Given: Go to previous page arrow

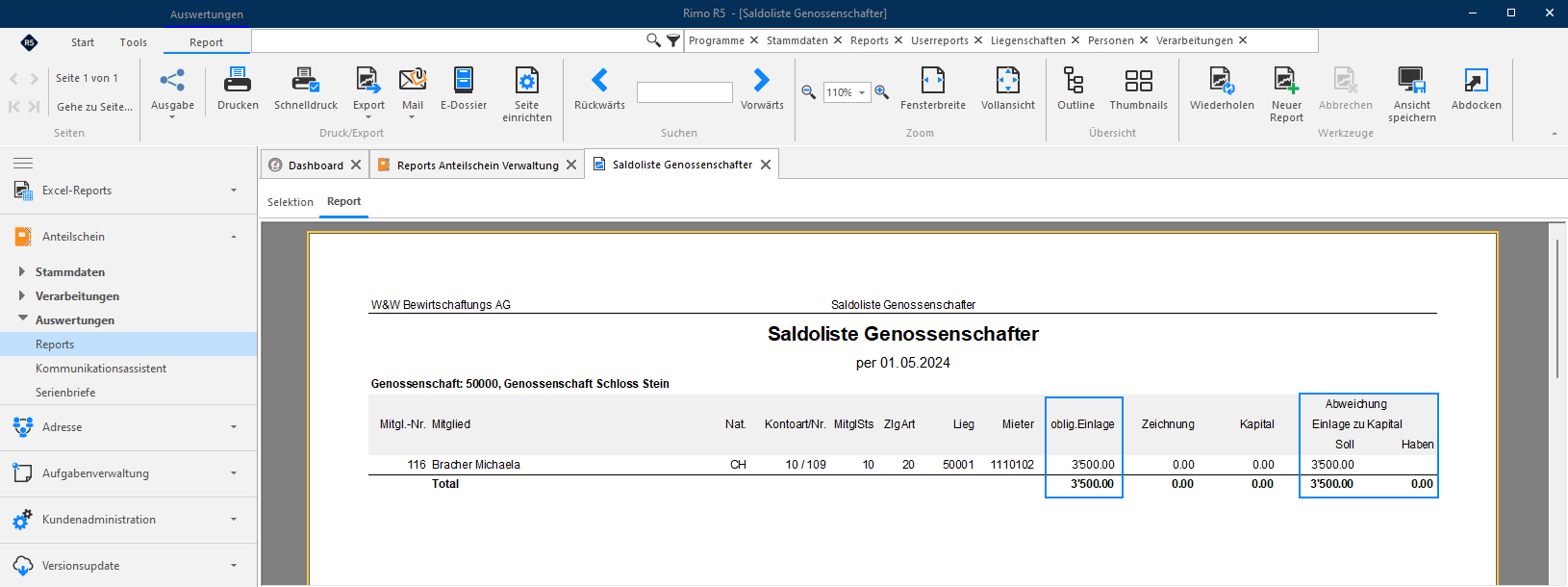Looking at the screenshot, I should (14, 78).
